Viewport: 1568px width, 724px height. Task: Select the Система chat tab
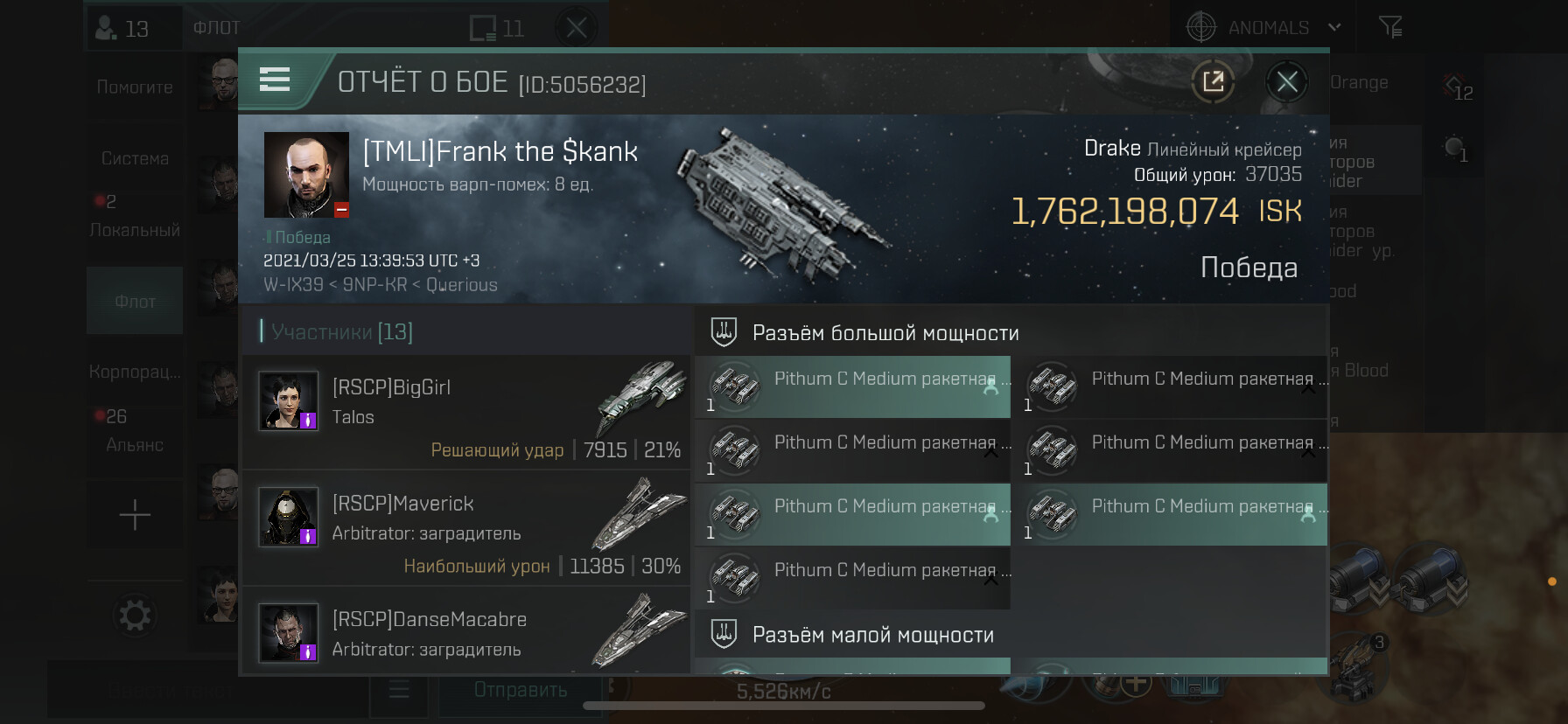[135, 158]
